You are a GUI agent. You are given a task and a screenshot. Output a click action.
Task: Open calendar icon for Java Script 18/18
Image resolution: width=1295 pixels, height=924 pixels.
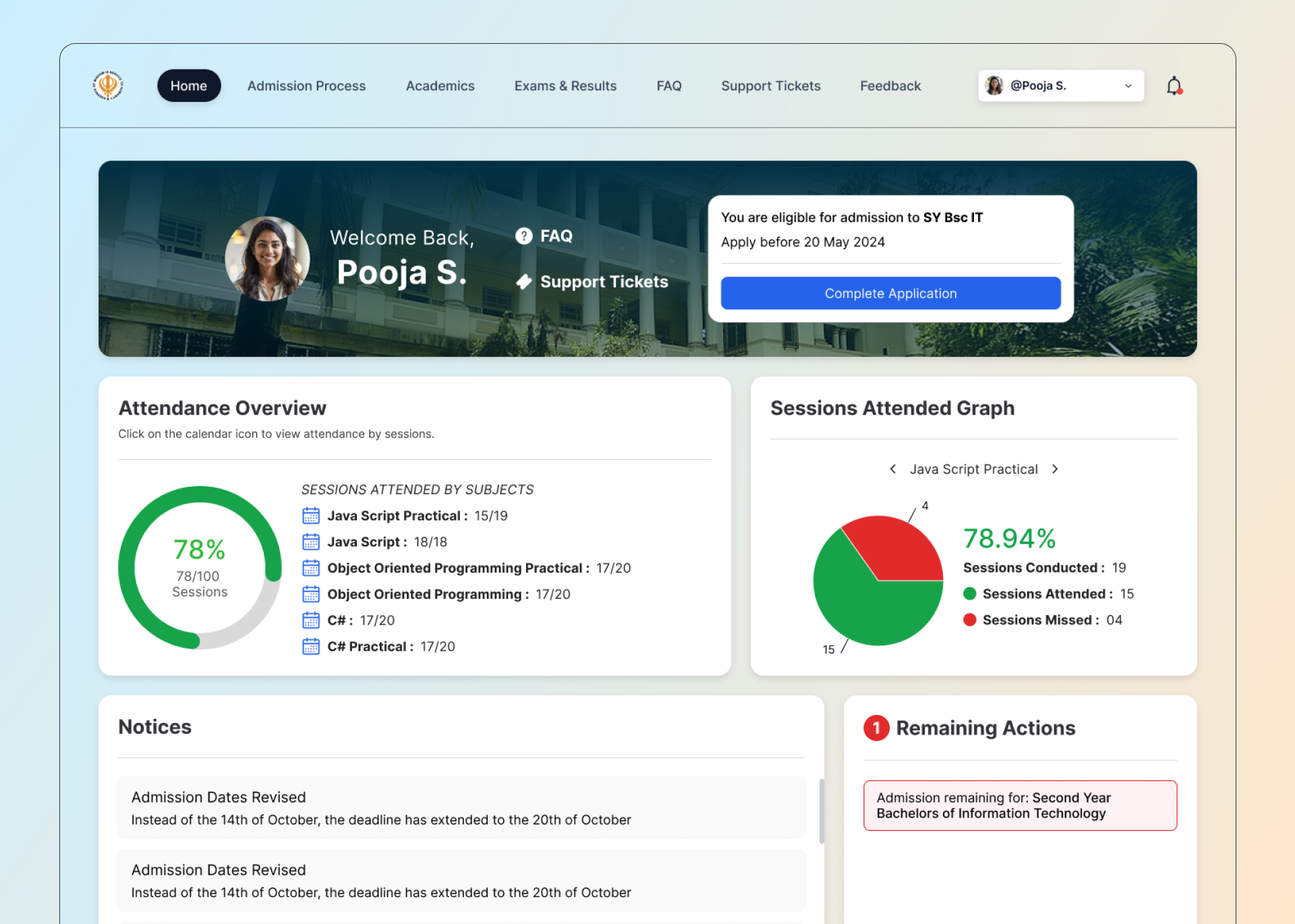[311, 542]
